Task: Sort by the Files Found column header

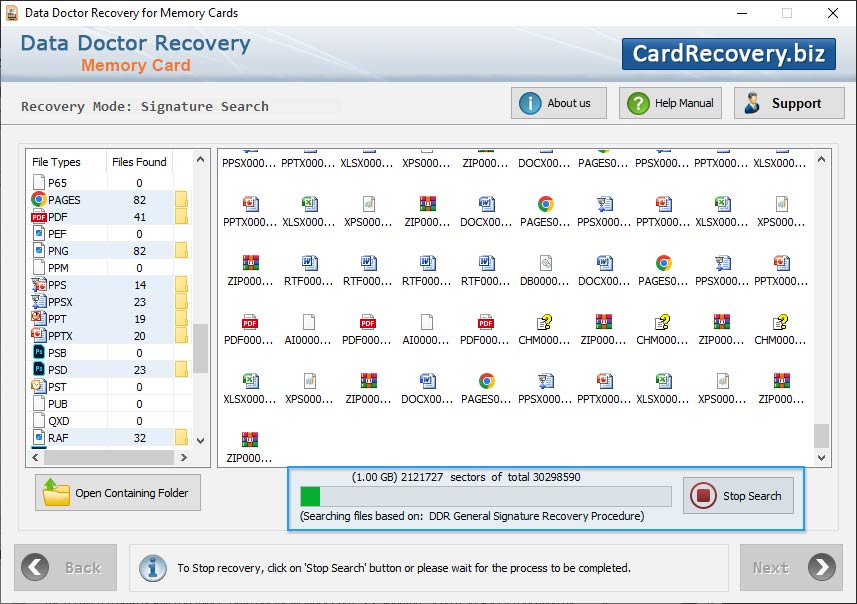Action: pos(139,162)
